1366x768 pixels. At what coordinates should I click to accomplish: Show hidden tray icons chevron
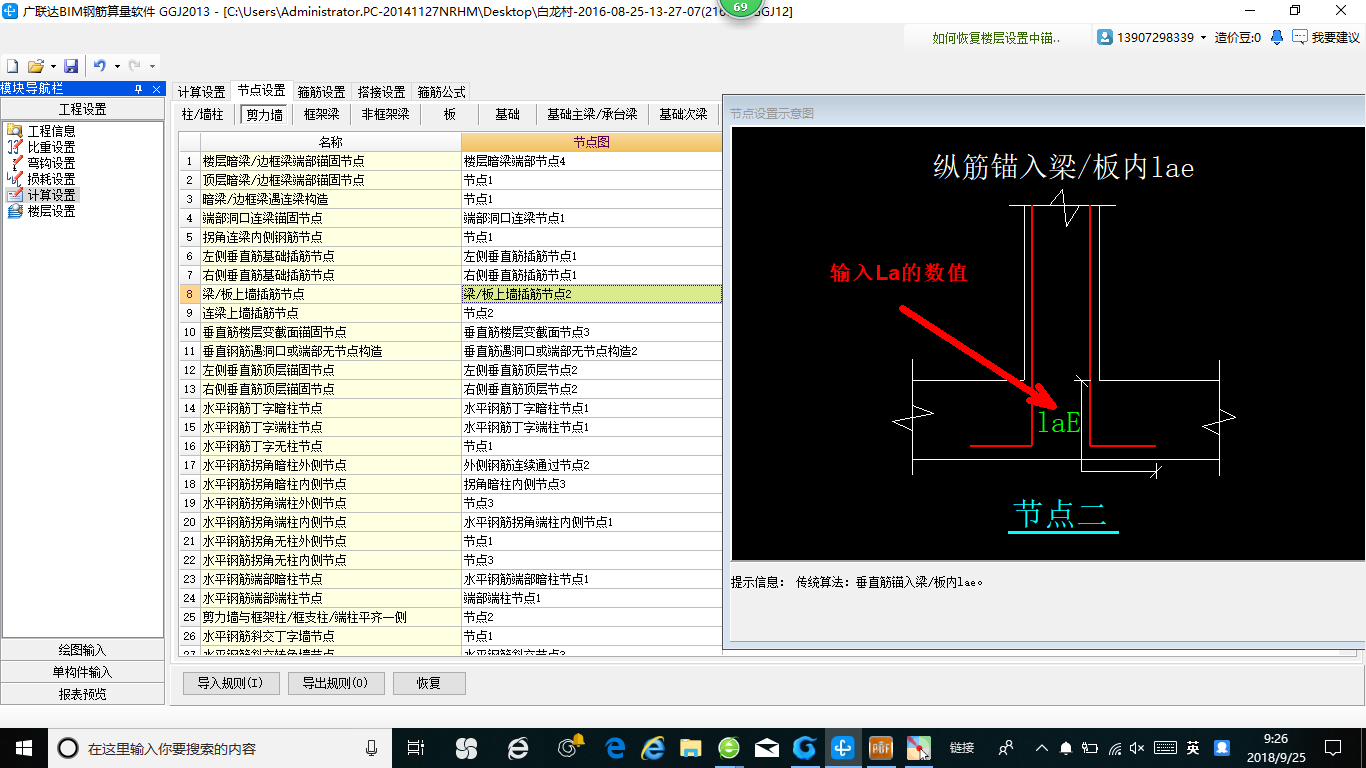pyautogui.click(x=1041, y=747)
